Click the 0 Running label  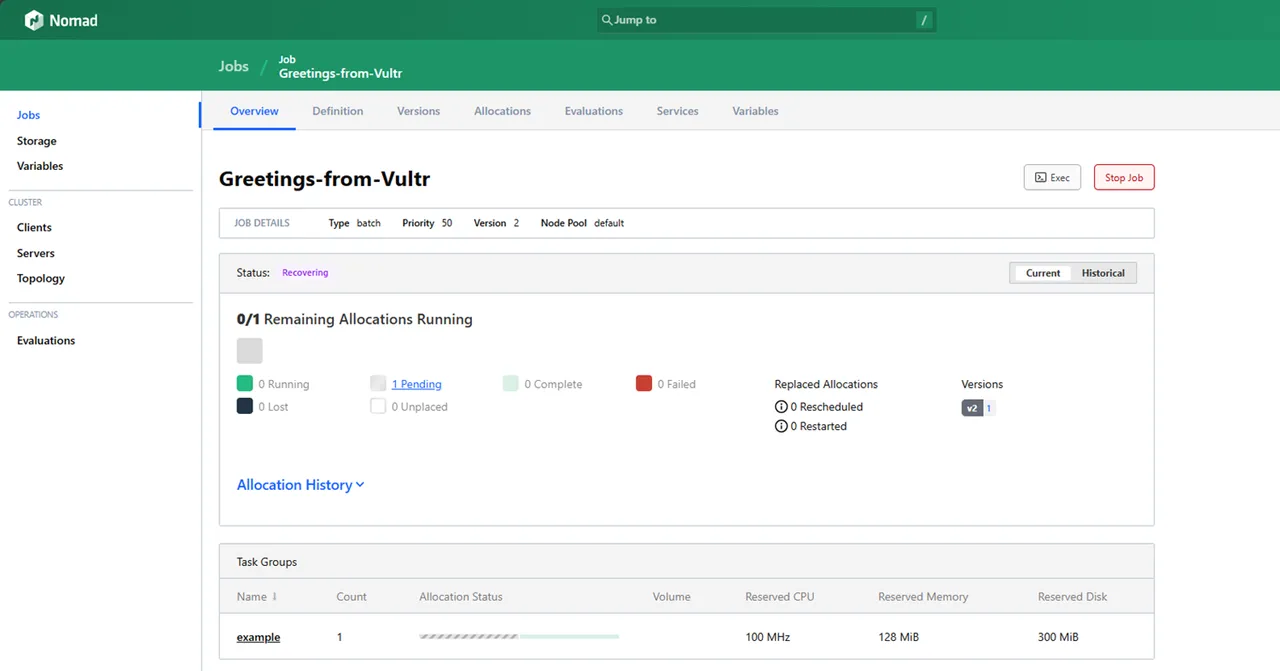point(284,384)
